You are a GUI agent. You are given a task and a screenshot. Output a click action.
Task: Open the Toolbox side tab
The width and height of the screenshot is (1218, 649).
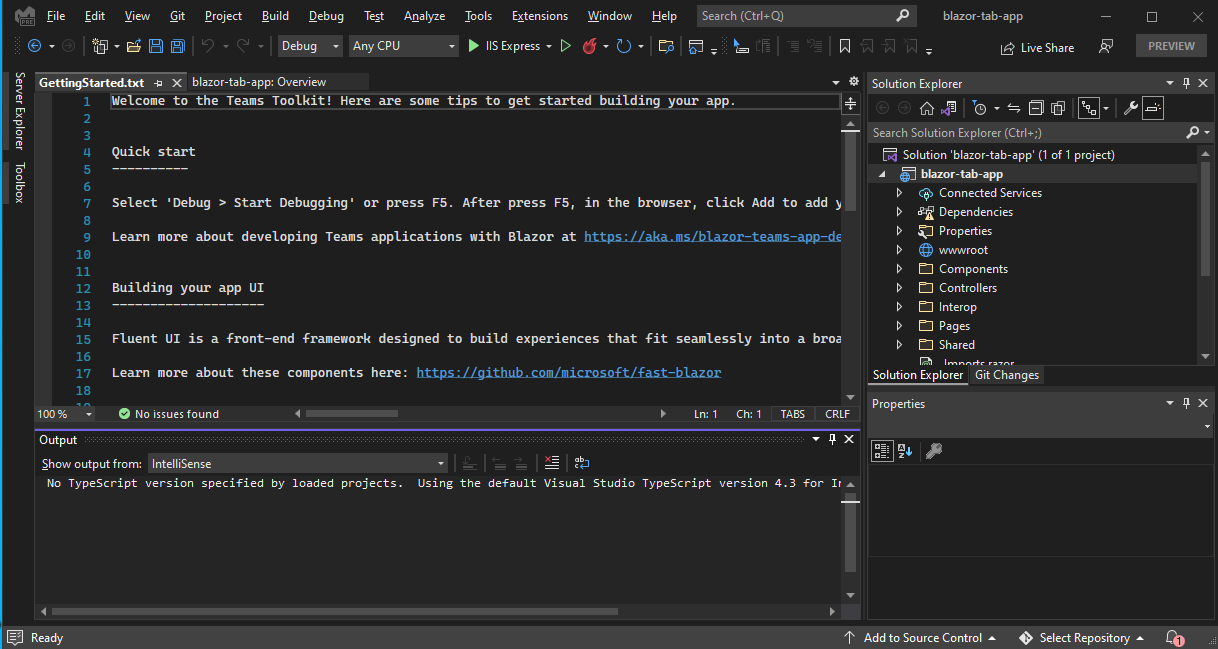(x=19, y=182)
